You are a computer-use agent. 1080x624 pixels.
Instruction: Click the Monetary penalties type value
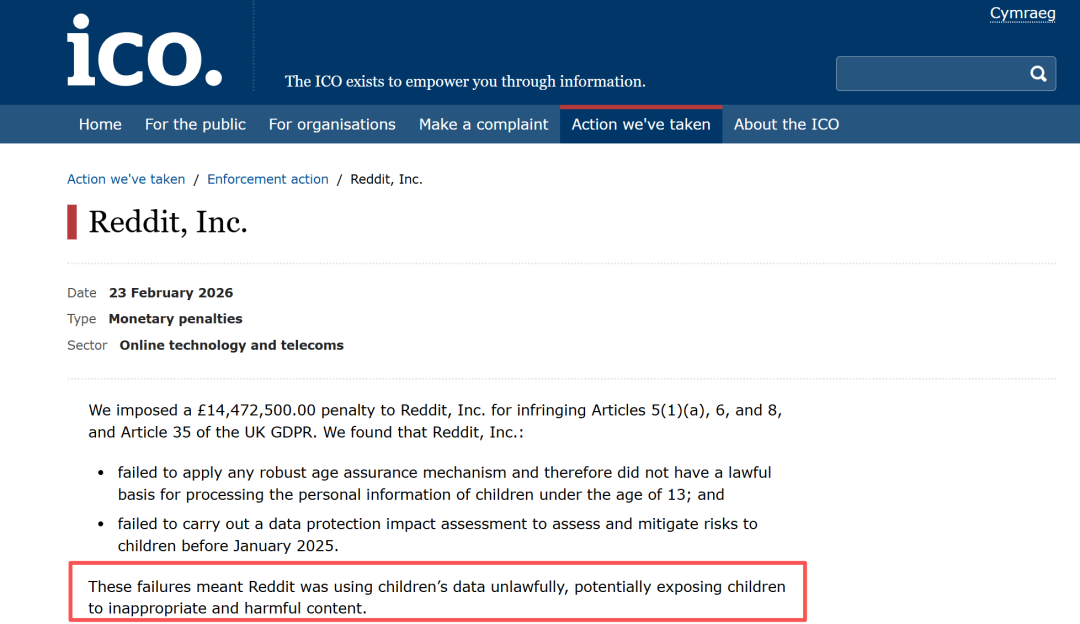click(x=176, y=319)
